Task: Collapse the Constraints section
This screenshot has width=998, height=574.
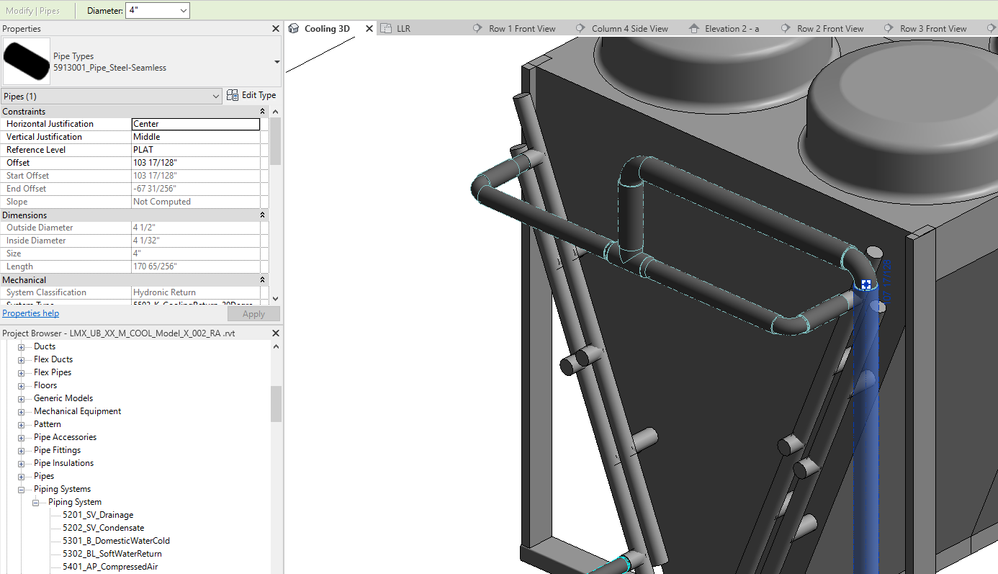Action: 262,111
